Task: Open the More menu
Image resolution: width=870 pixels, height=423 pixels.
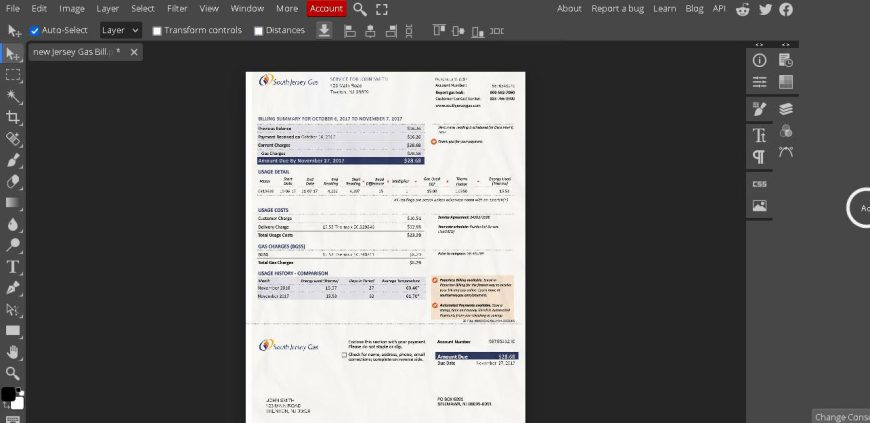Action: (x=287, y=8)
